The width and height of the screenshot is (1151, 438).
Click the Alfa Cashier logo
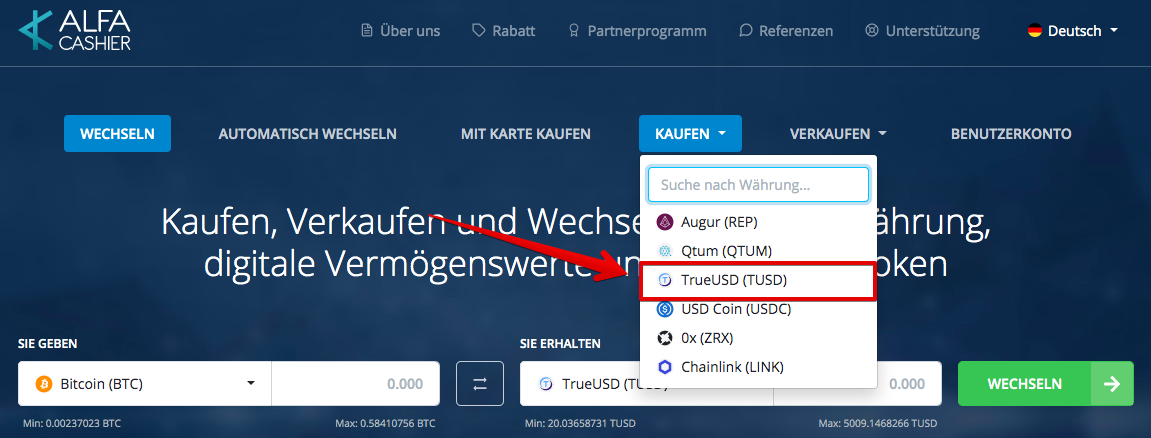(x=74, y=29)
